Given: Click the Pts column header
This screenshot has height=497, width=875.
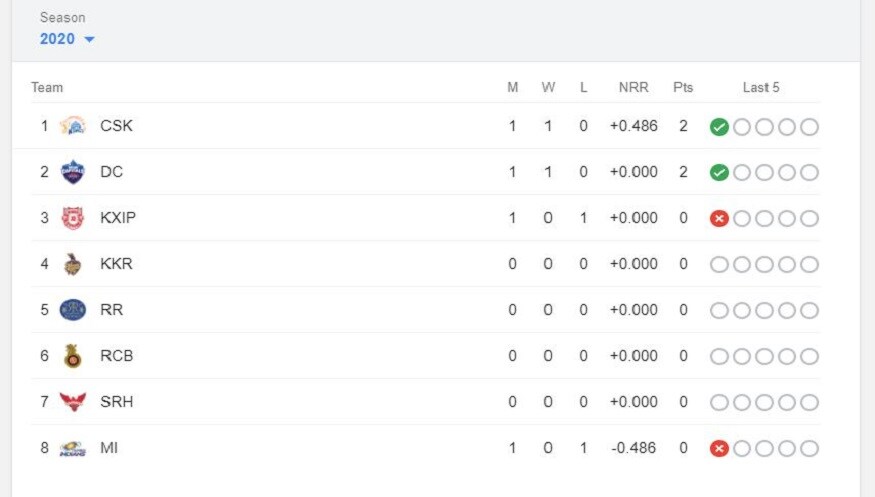Looking at the screenshot, I should point(683,88).
